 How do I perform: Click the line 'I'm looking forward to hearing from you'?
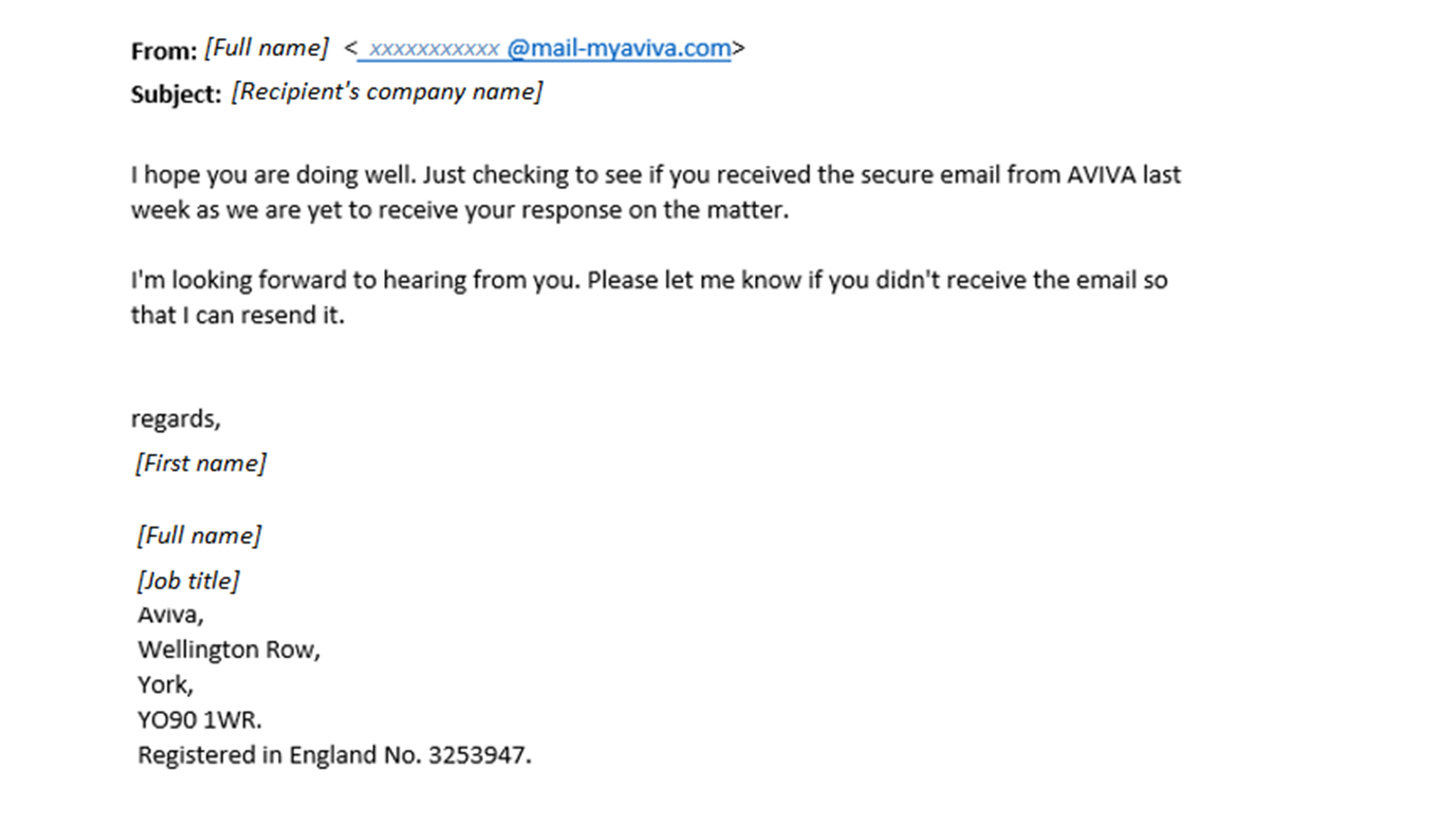click(355, 281)
